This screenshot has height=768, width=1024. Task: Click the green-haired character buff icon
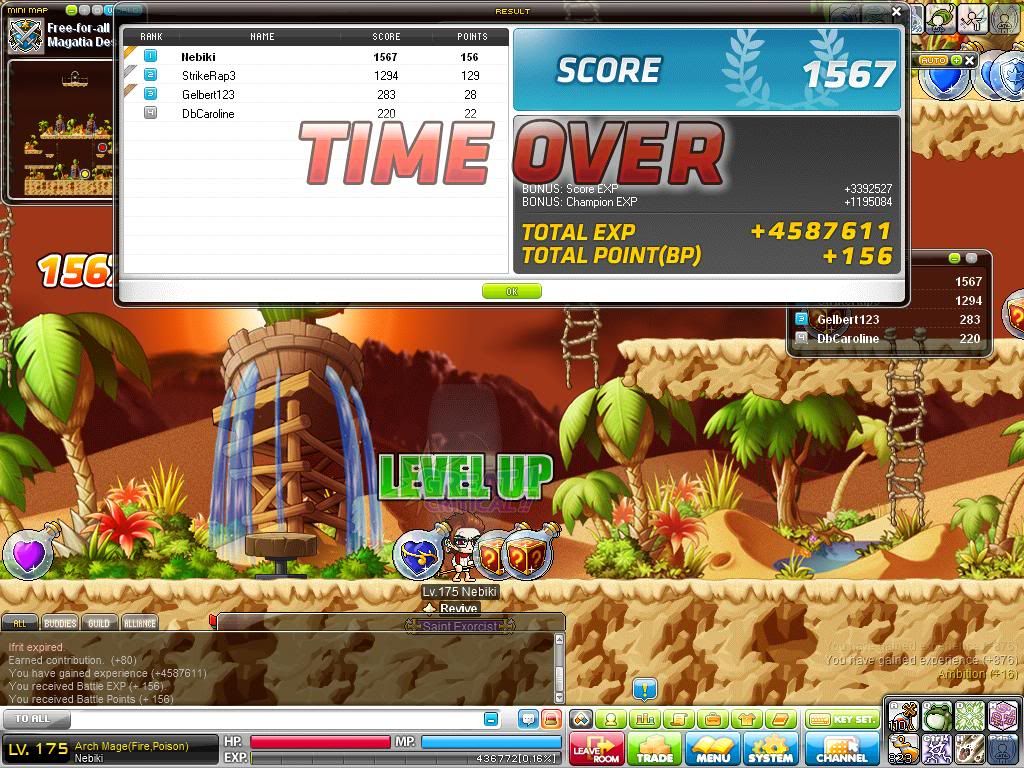pyautogui.click(x=939, y=19)
